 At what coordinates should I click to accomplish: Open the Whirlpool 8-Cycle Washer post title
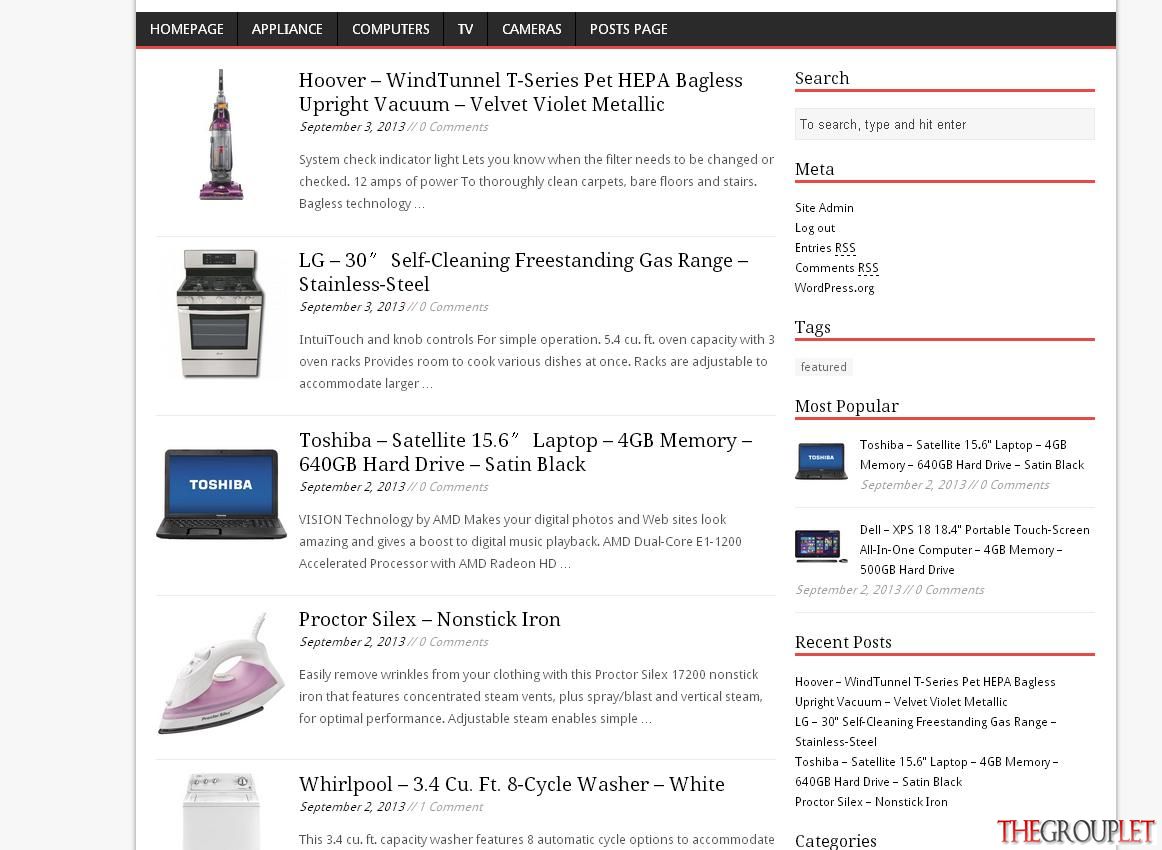point(511,784)
